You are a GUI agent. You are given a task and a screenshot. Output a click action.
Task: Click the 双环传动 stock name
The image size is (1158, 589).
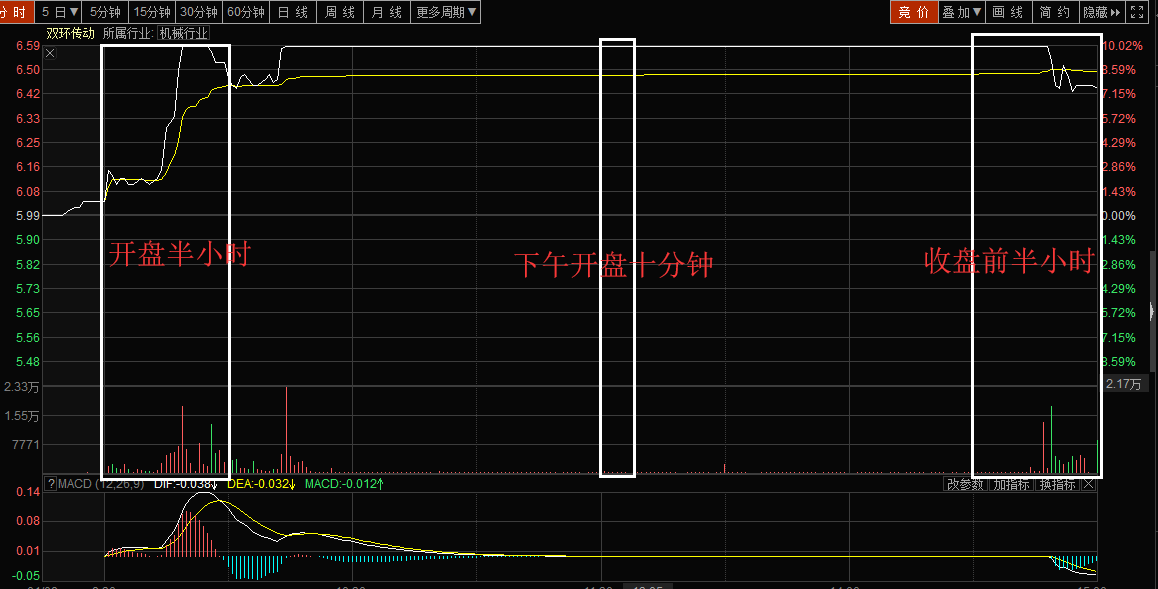click(x=71, y=33)
